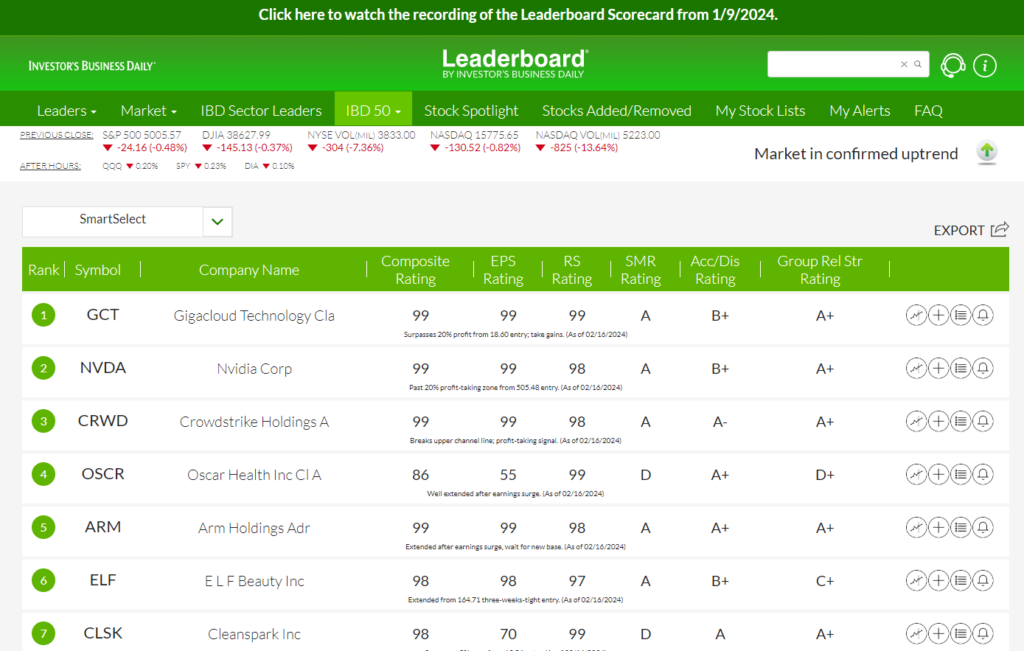The image size is (1024, 651).
Task: Click the EXPORT button
Action: coord(971,230)
